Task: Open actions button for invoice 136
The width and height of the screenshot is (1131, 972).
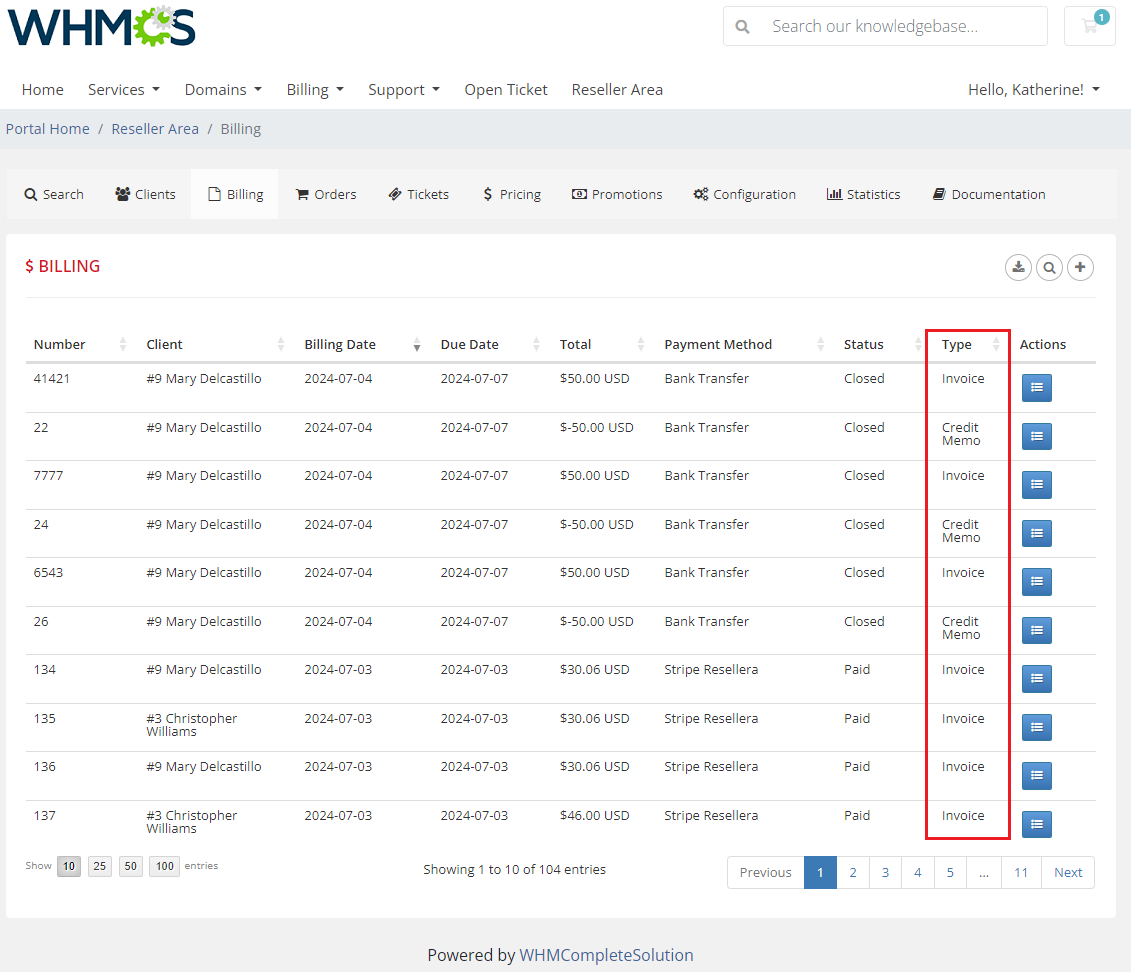Action: pos(1037,776)
